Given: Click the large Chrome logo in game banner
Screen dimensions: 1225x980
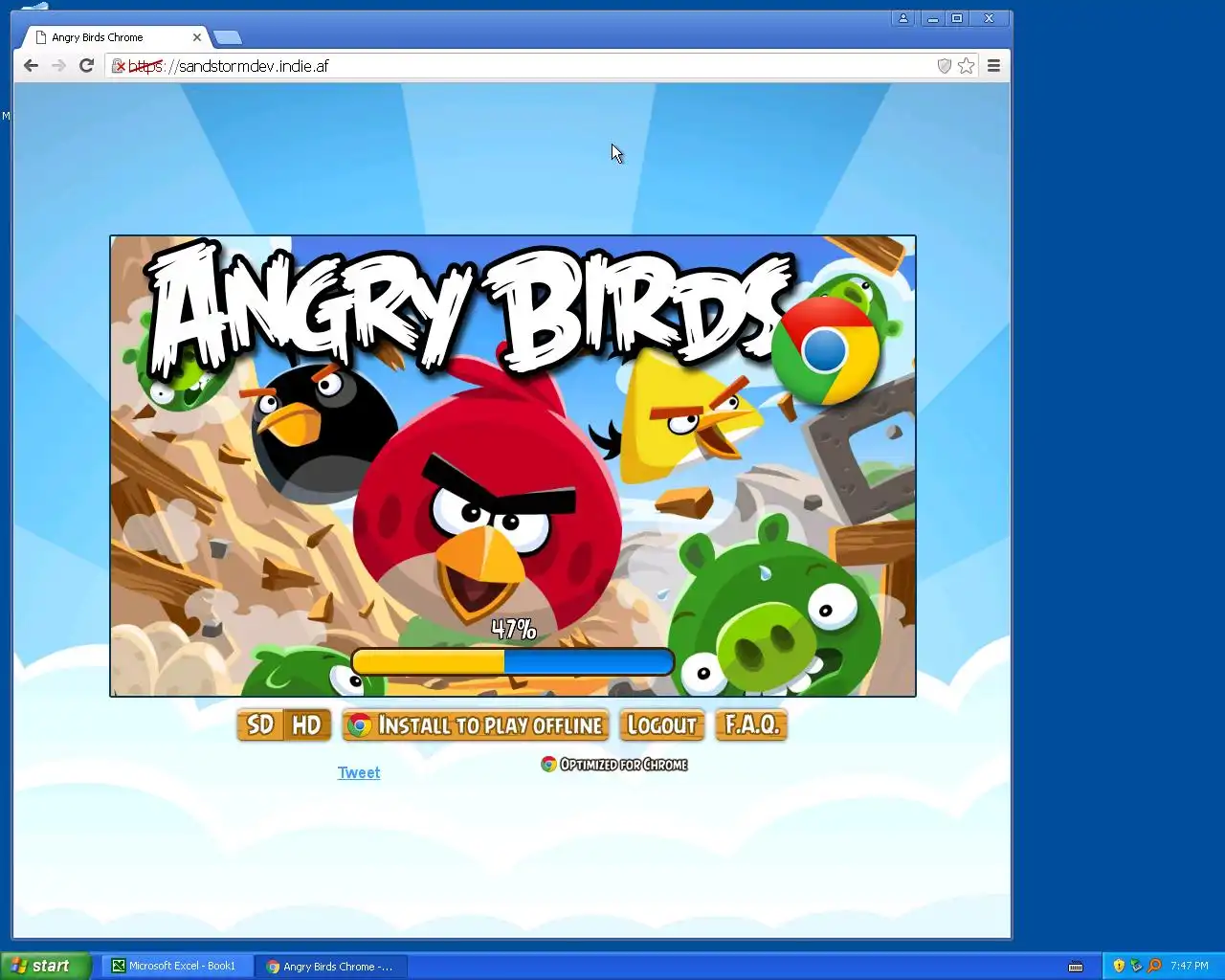Looking at the screenshot, I should pyautogui.click(x=825, y=351).
